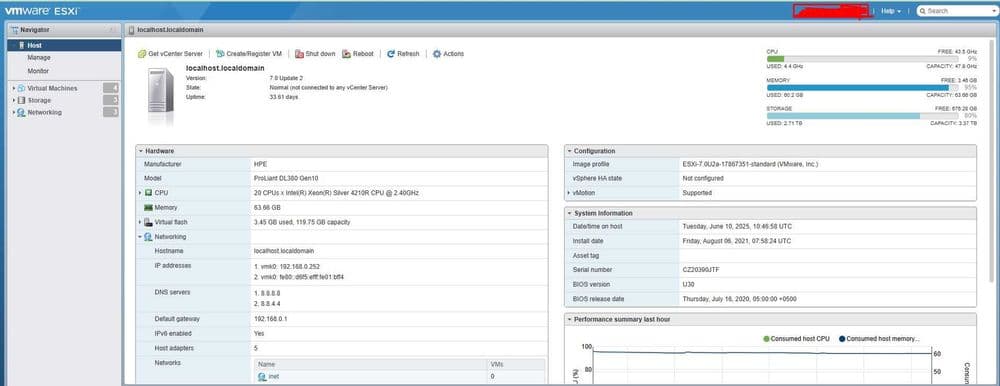Click the host icon beside localhost.localdomain title

pos(131,30)
